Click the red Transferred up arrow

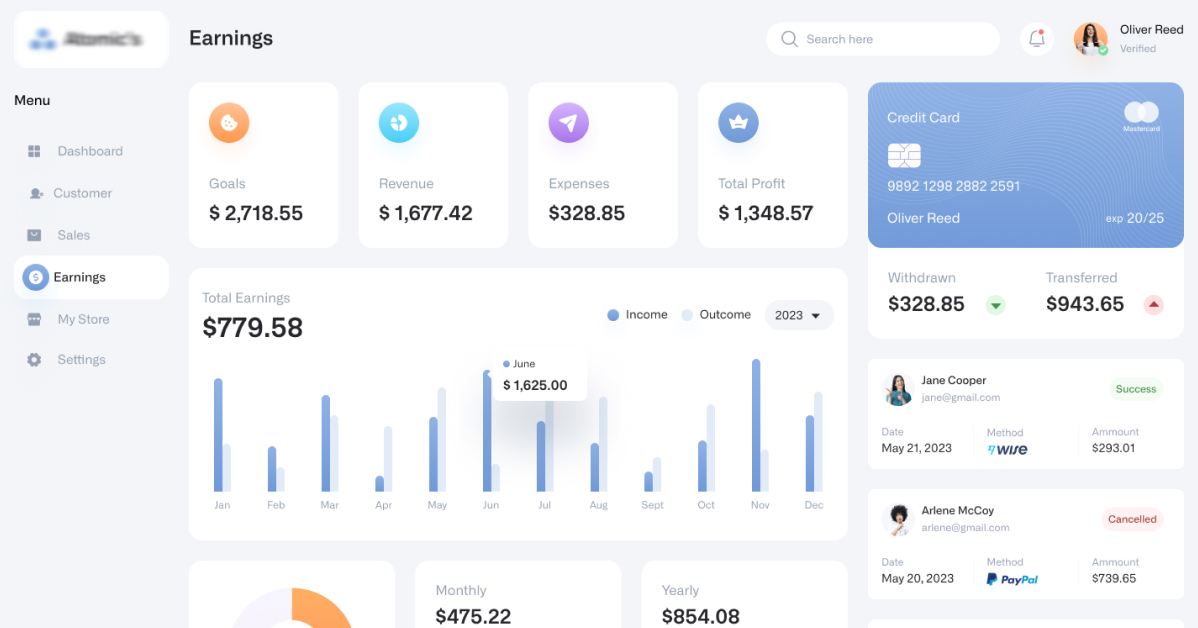tap(1153, 305)
